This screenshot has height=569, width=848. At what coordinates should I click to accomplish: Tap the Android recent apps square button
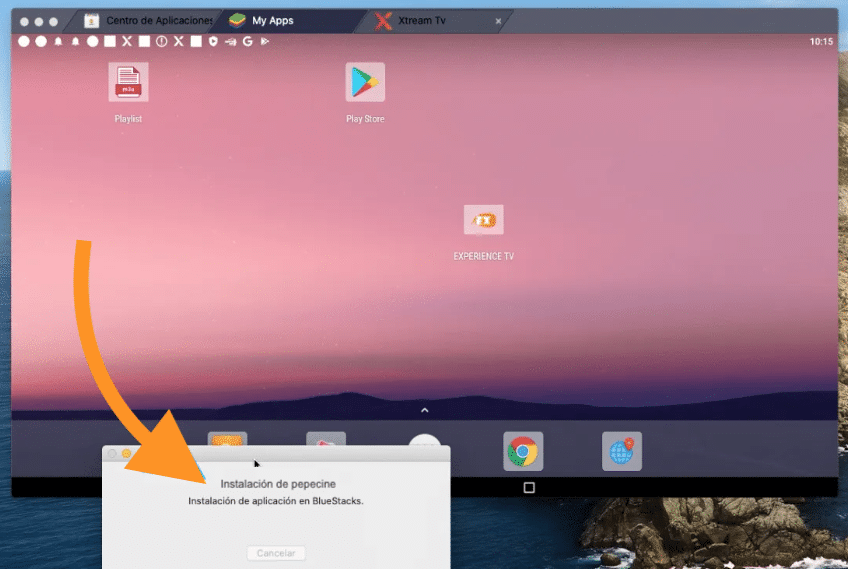529,488
